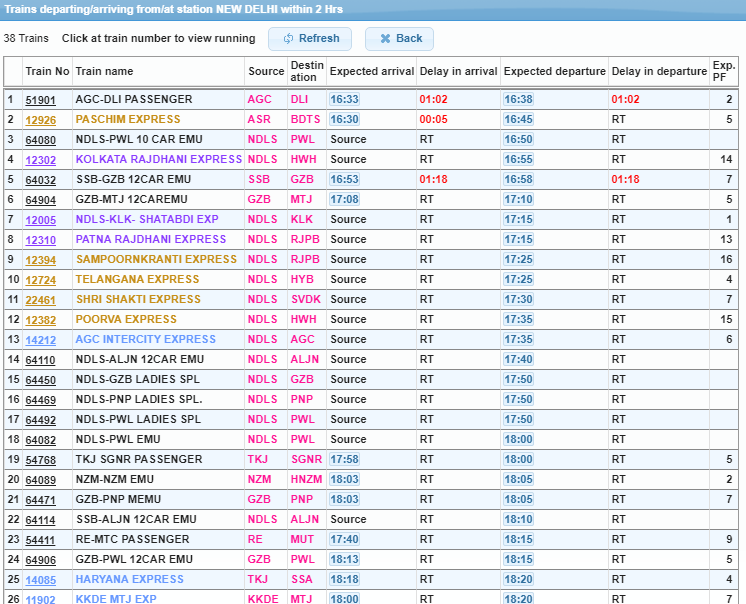Viewport: 746px width, 604px height.
Task: Click the Expected departure column header
Action: [554, 71]
